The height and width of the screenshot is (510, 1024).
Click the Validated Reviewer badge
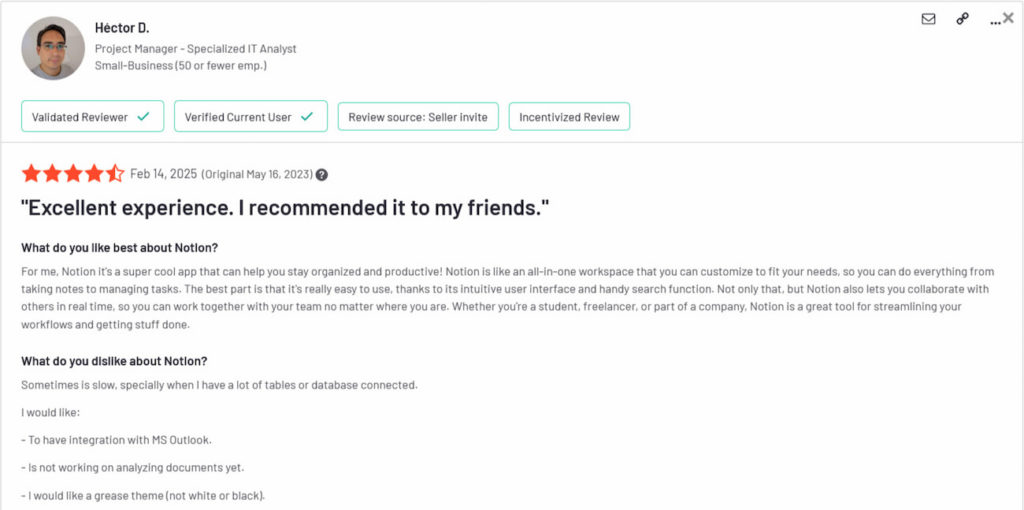80,117
